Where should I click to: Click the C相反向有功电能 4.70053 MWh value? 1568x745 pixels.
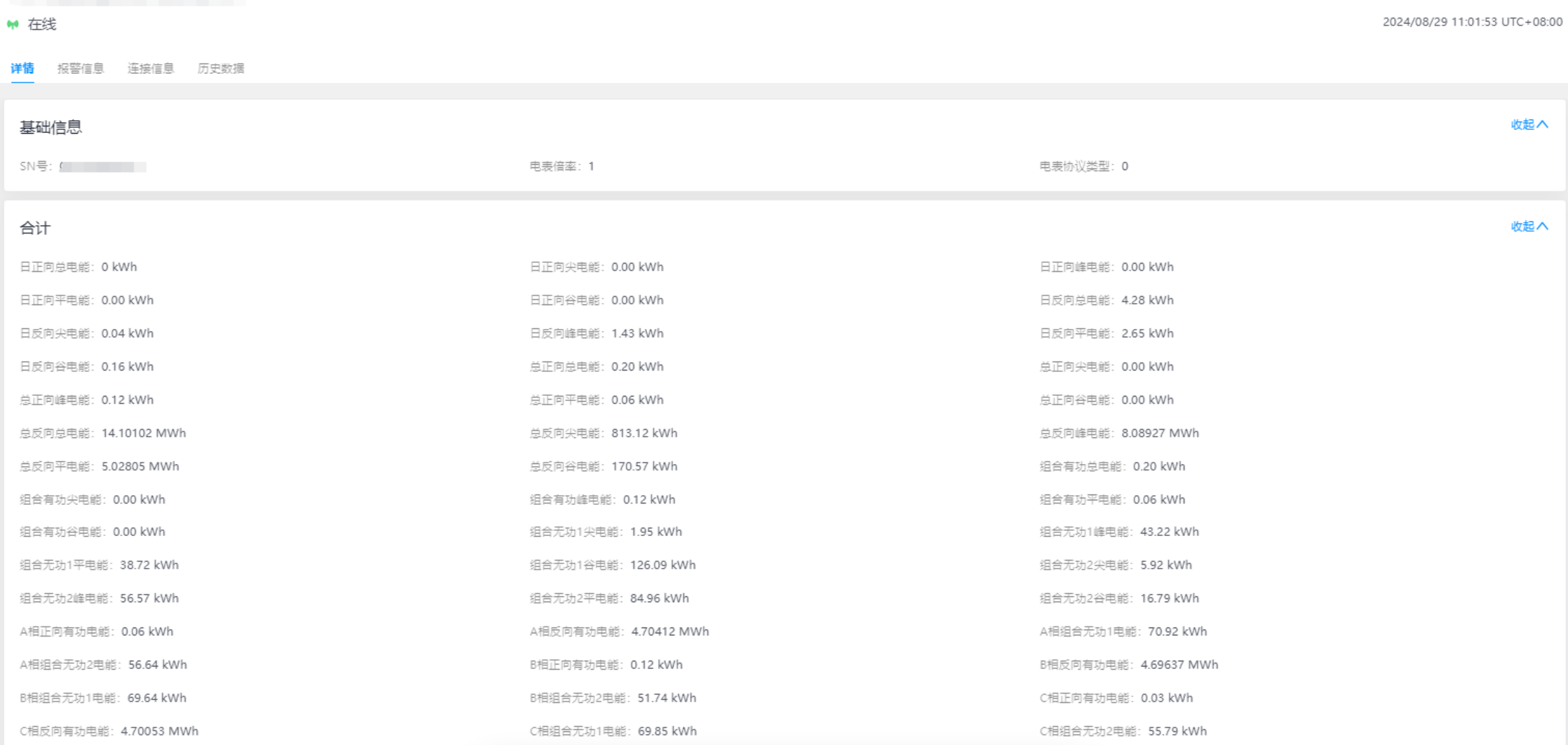[x=160, y=731]
